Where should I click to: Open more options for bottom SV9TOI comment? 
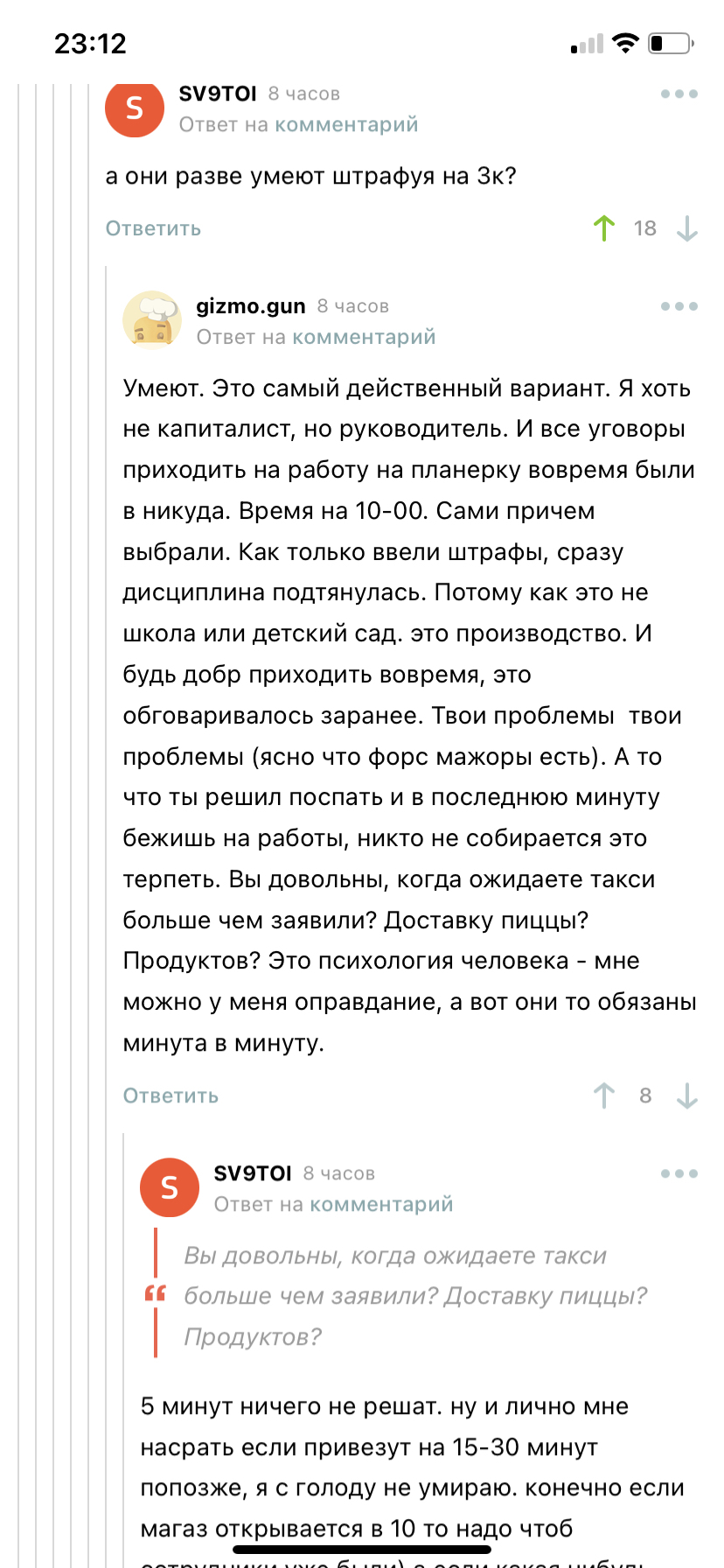[679, 1173]
